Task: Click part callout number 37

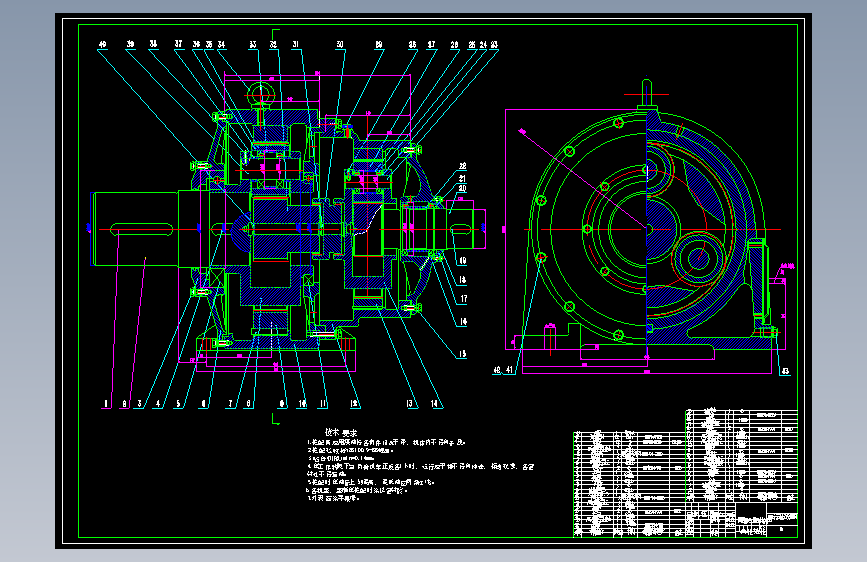Action: [178, 44]
